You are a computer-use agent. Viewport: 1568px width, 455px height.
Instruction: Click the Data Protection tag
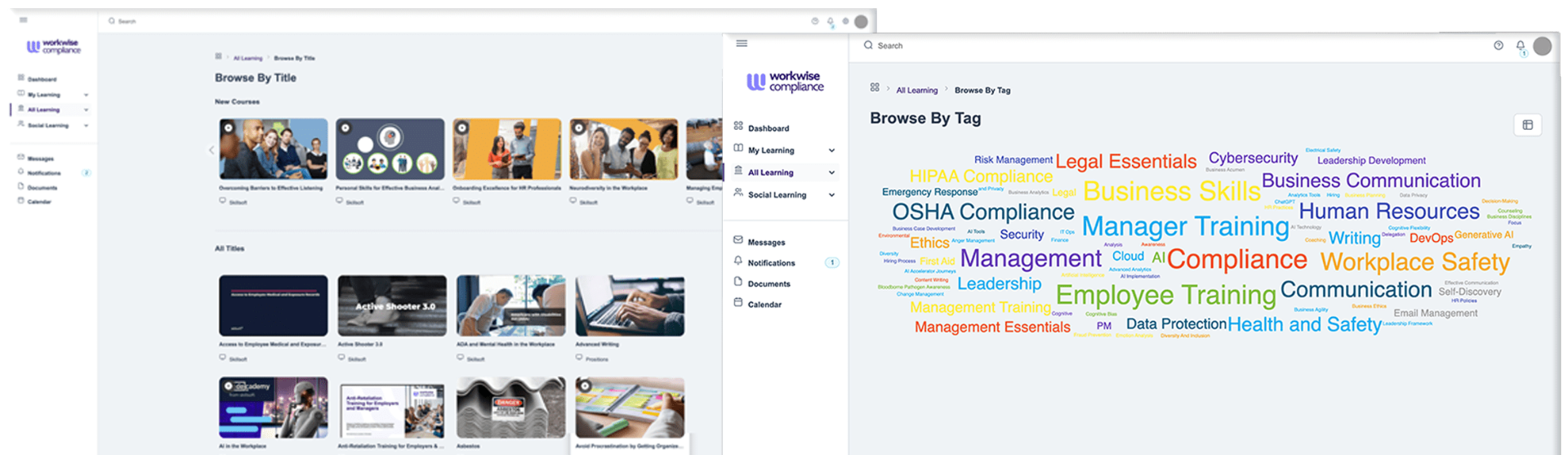pos(1176,323)
